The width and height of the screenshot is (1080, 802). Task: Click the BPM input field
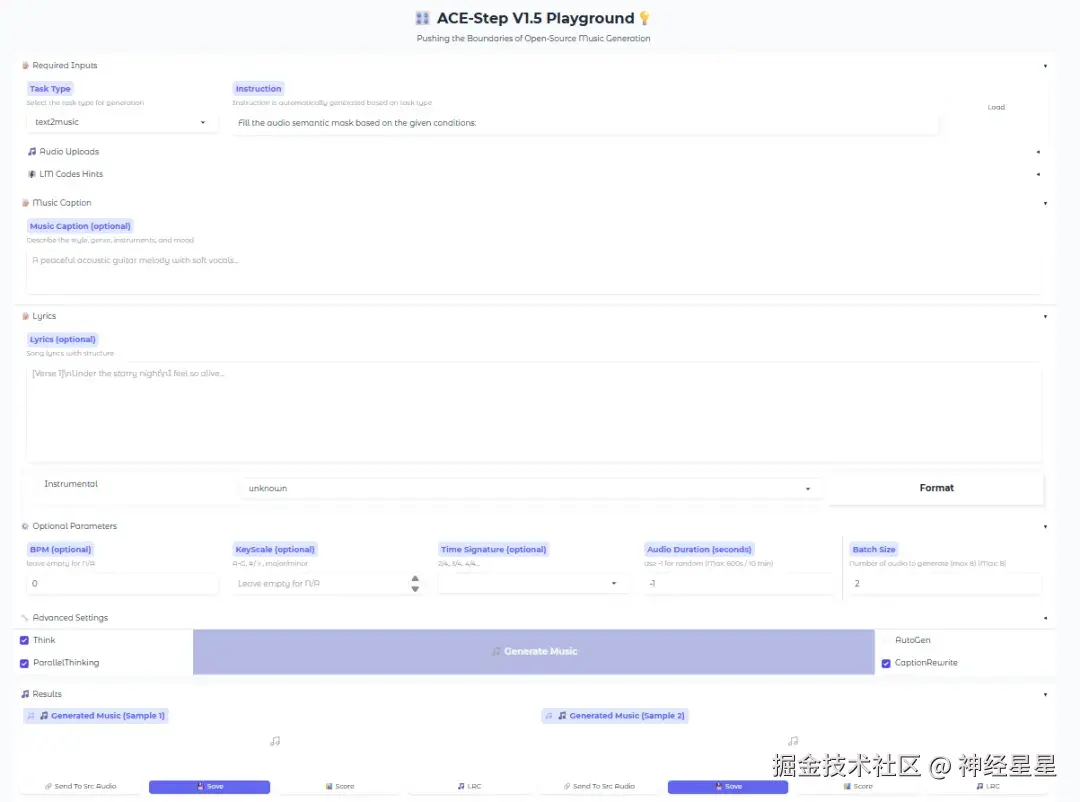tap(122, 584)
